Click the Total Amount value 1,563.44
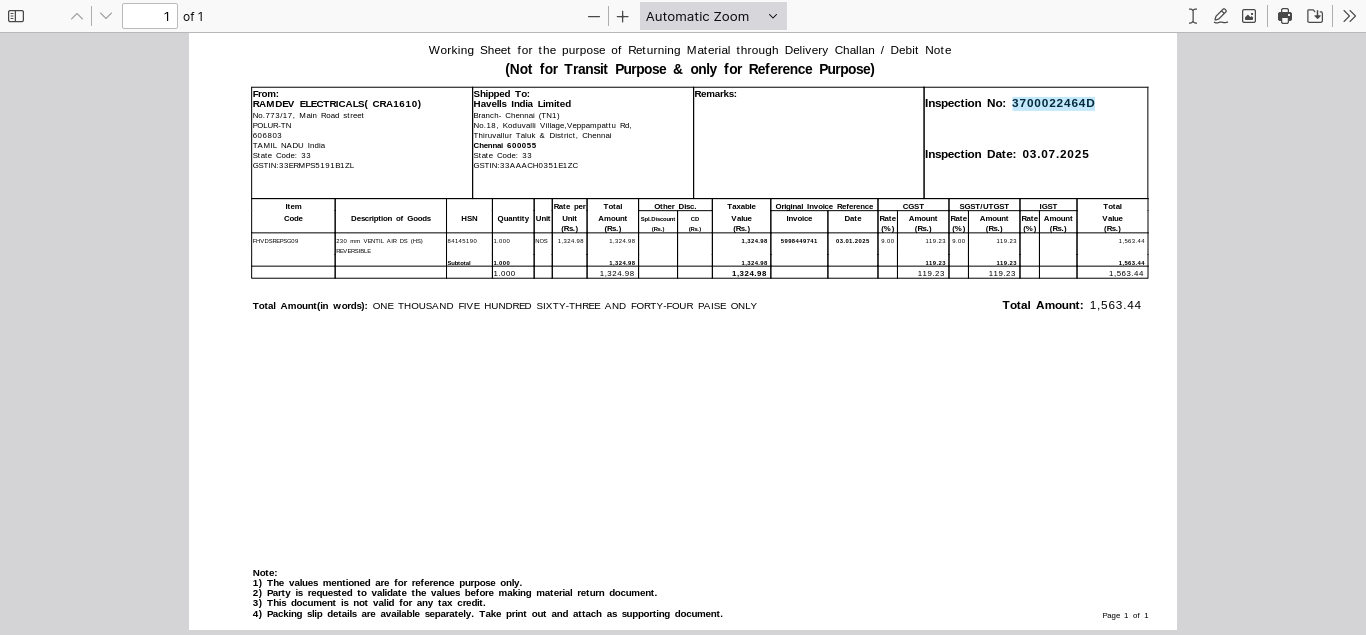This screenshot has height=635, width=1366. 1115,305
